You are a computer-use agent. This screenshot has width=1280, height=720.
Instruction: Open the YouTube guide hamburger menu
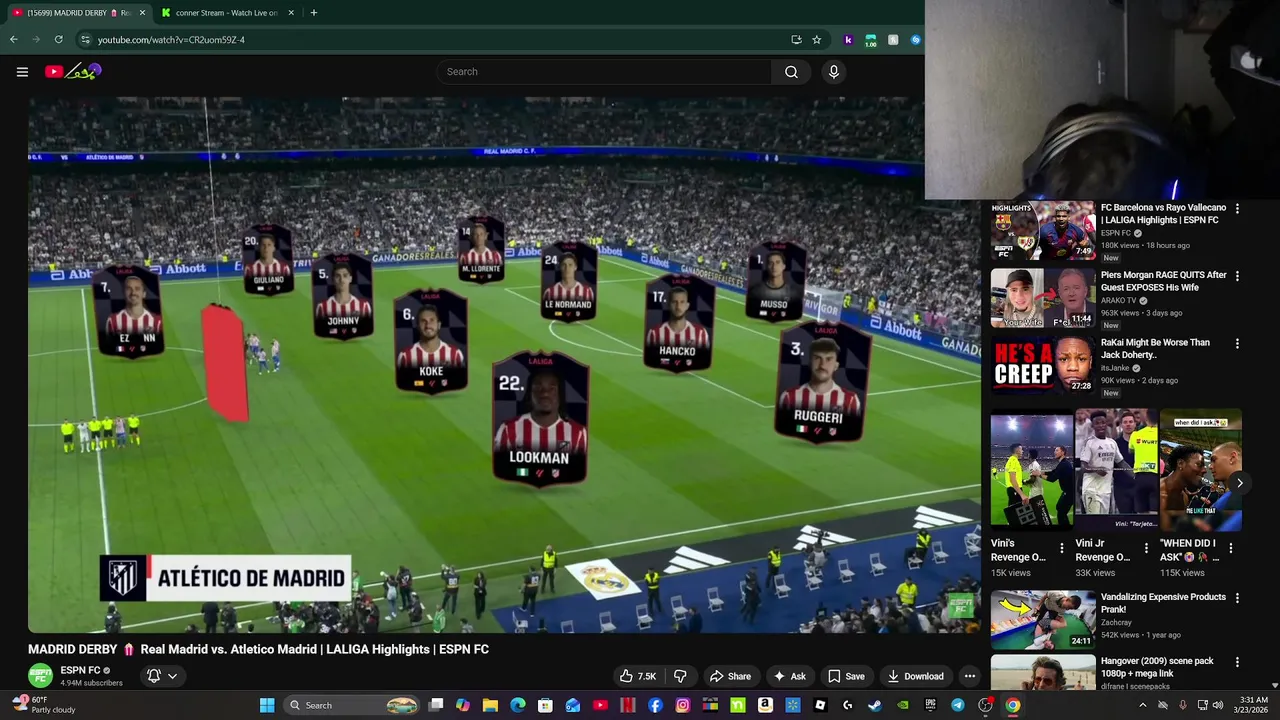[22, 71]
